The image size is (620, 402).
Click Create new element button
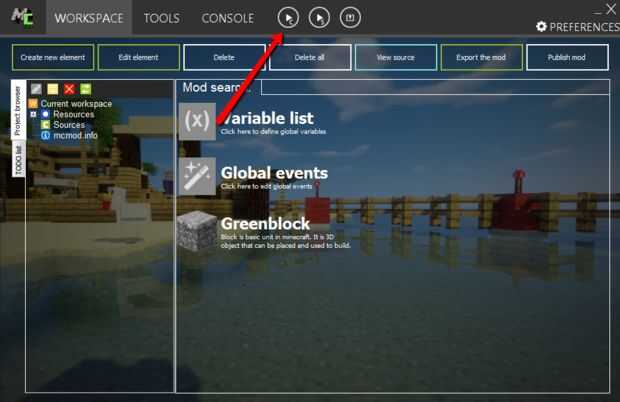coord(53,58)
